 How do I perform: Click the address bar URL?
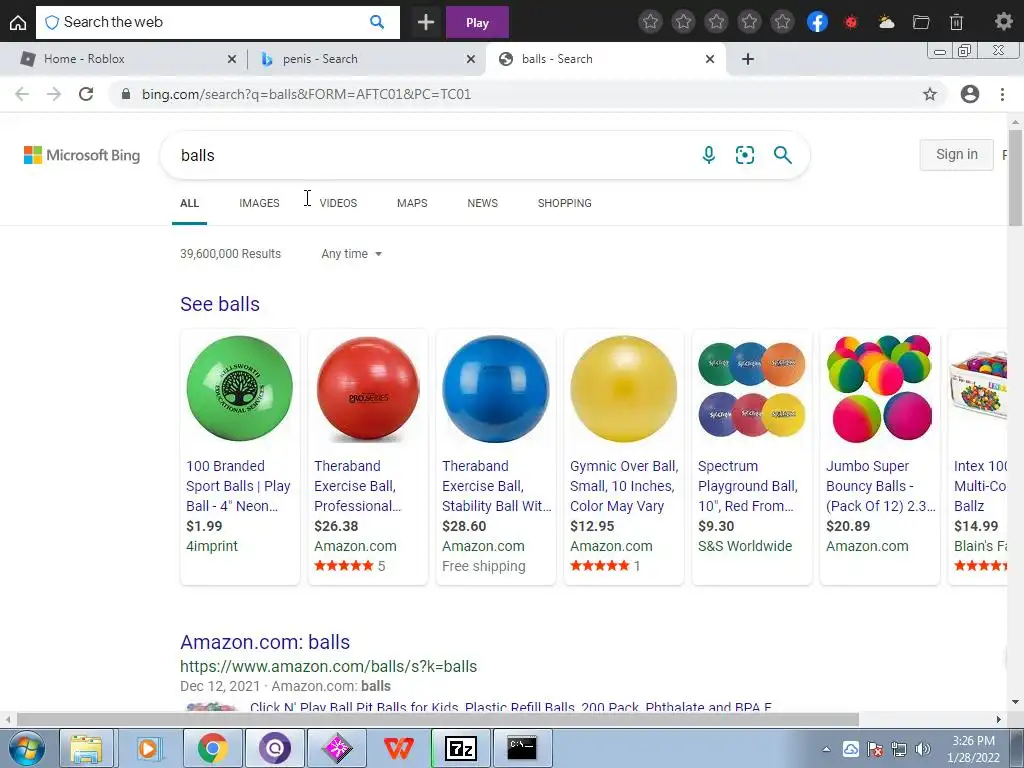(306, 94)
